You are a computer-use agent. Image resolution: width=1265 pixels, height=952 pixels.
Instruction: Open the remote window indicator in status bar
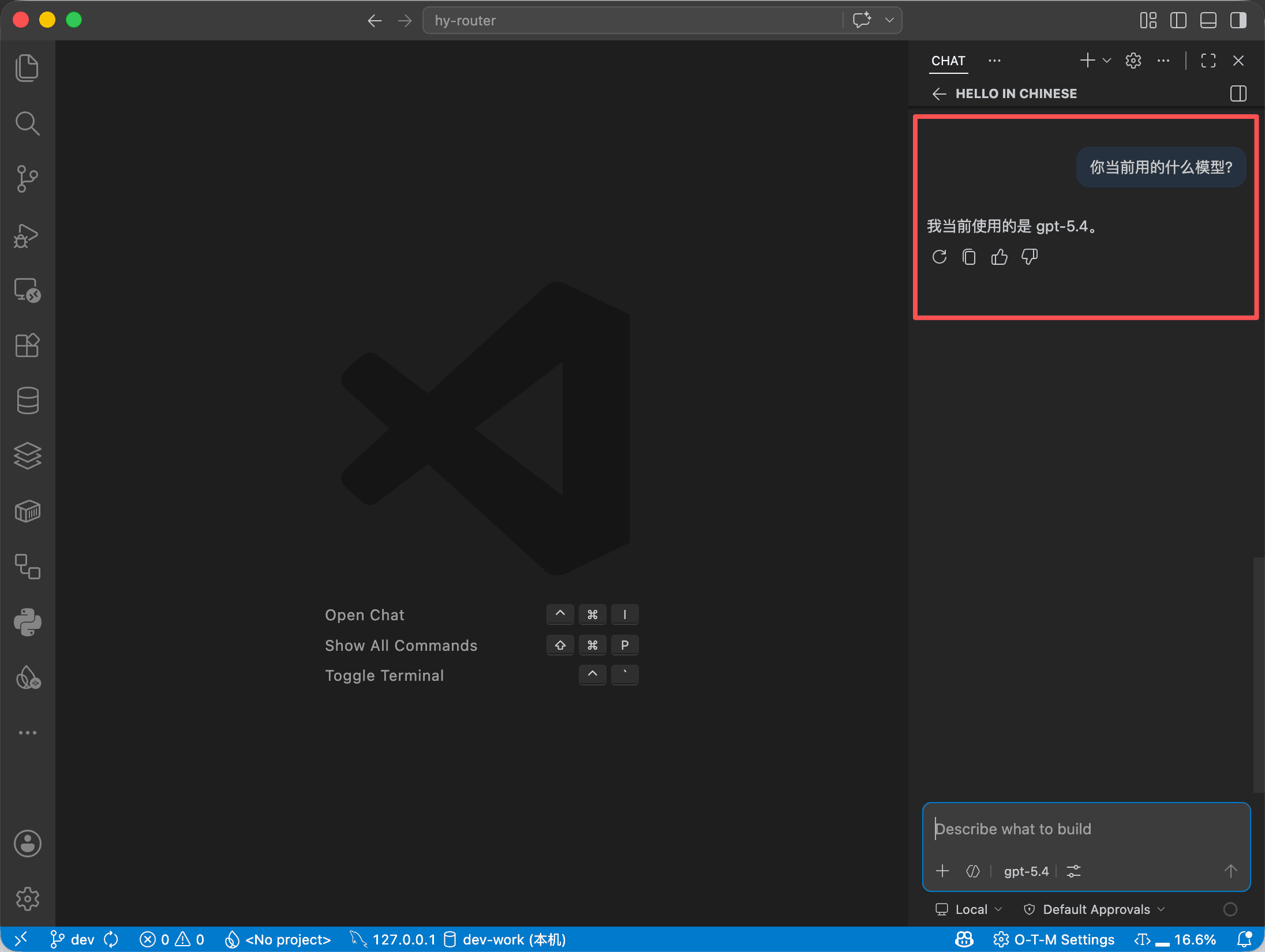coord(20,939)
